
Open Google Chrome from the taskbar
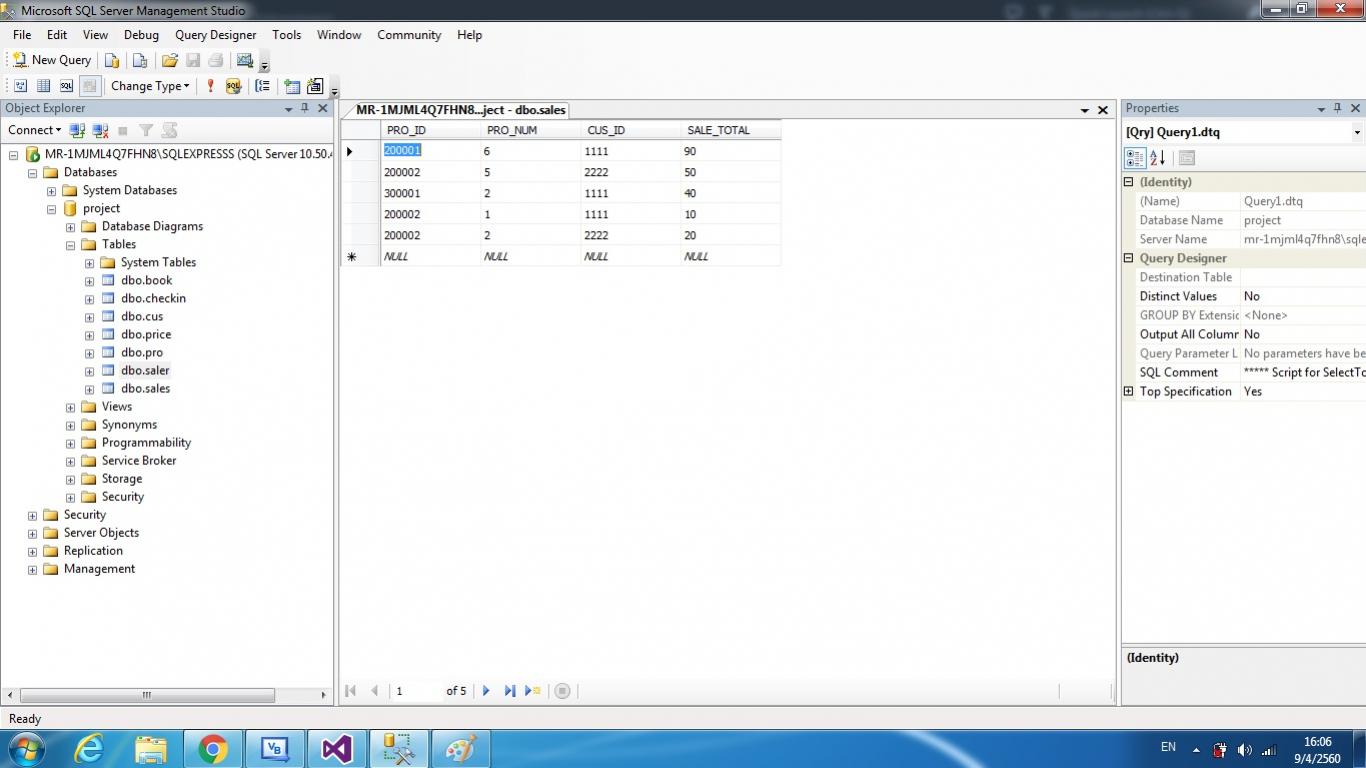coord(212,749)
